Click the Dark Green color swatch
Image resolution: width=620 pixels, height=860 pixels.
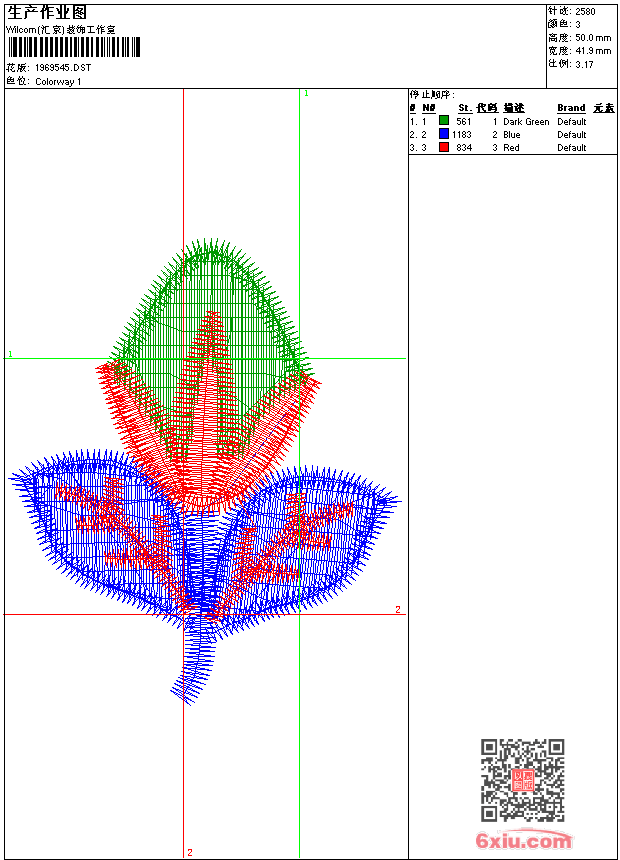(444, 121)
